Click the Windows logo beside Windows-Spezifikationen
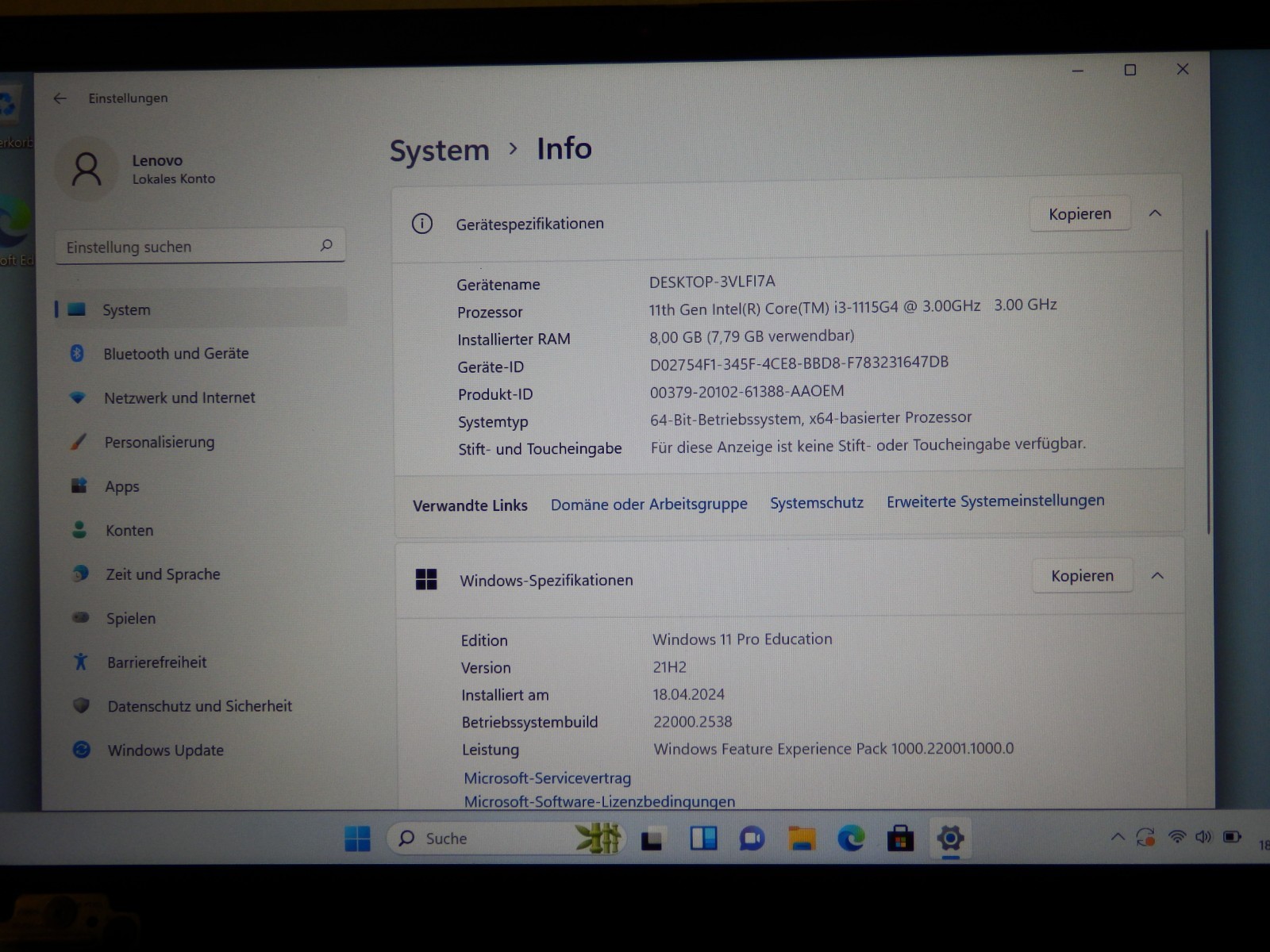 (426, 579)
